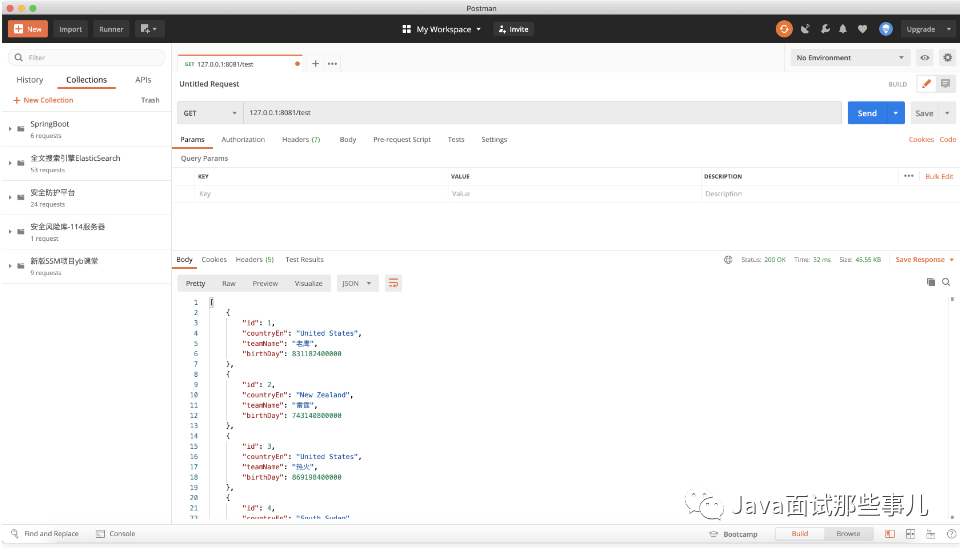Switch to Build mode
960x548 pixels.
pyautogui.click(x=800, y=534)
